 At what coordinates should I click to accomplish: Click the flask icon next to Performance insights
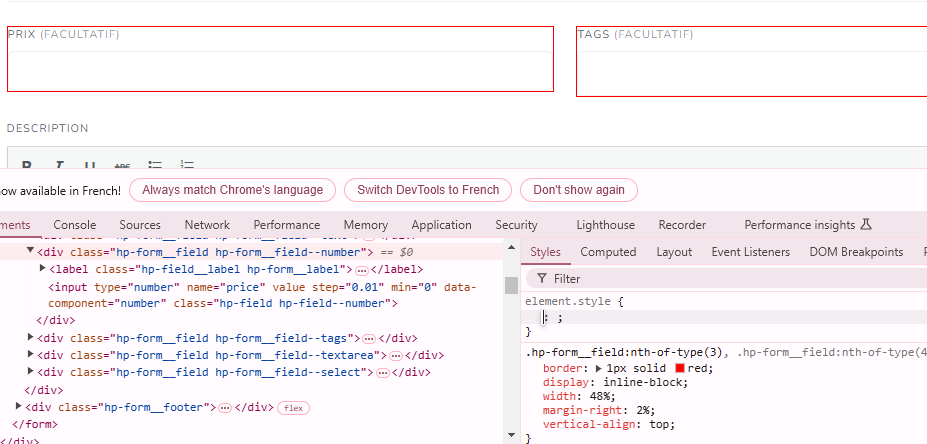click(866, 225)
